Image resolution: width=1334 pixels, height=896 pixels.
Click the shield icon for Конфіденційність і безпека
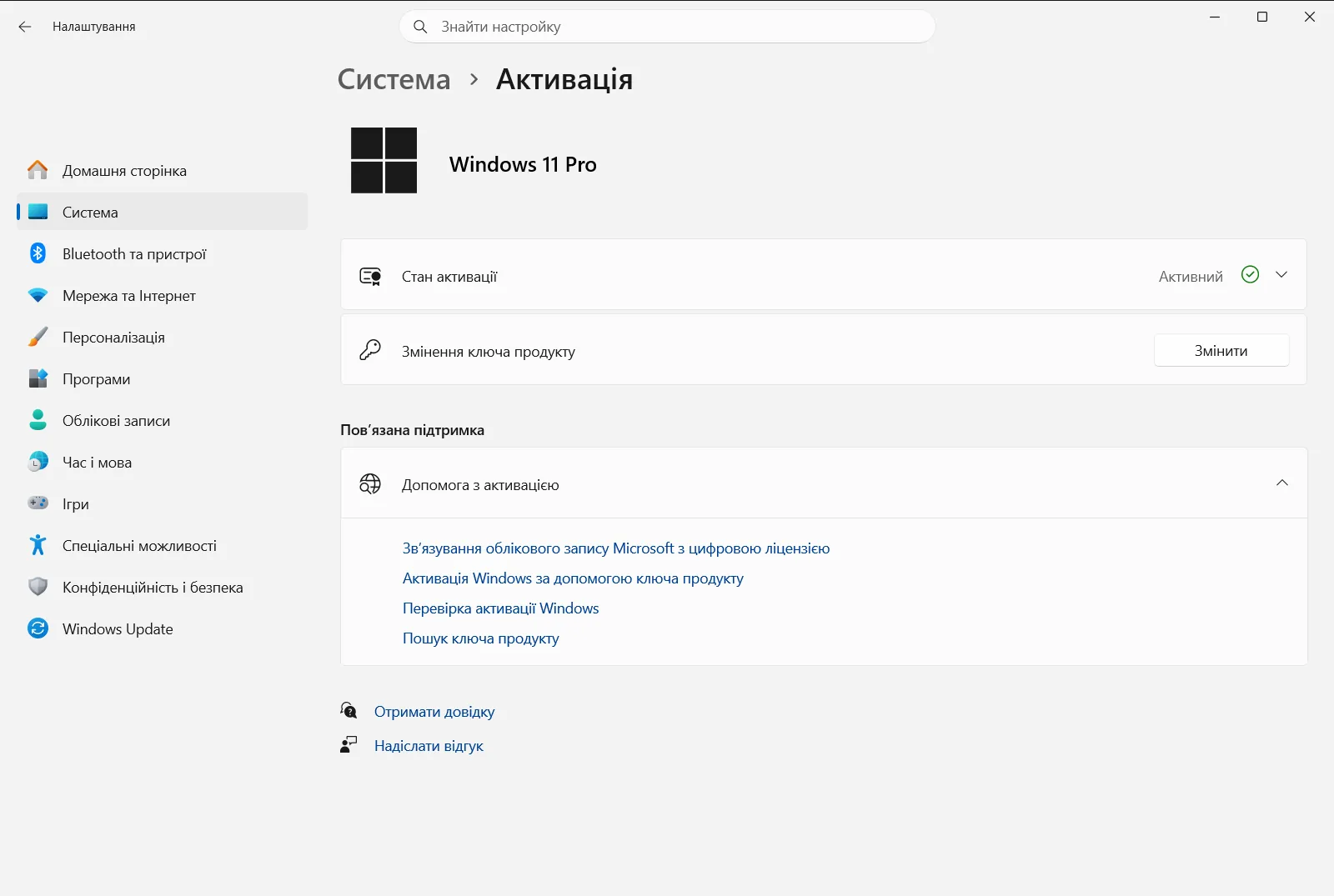point(38,587)
